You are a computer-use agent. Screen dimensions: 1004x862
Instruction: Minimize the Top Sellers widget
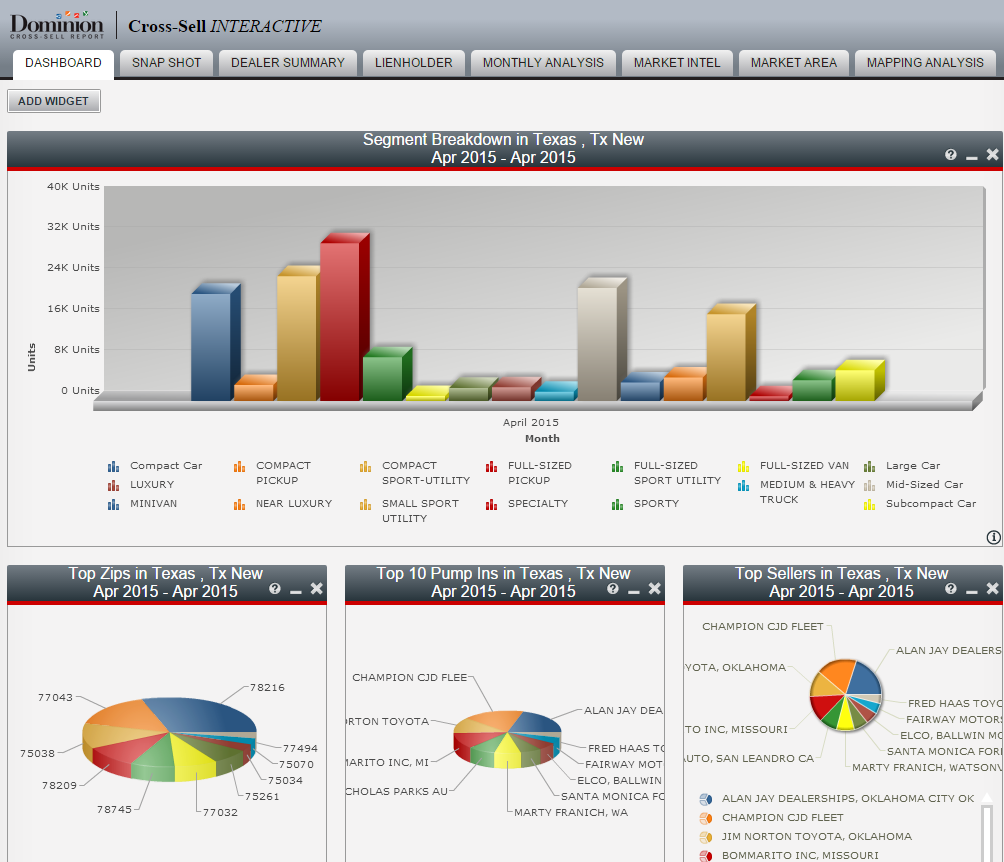(971, 590)
